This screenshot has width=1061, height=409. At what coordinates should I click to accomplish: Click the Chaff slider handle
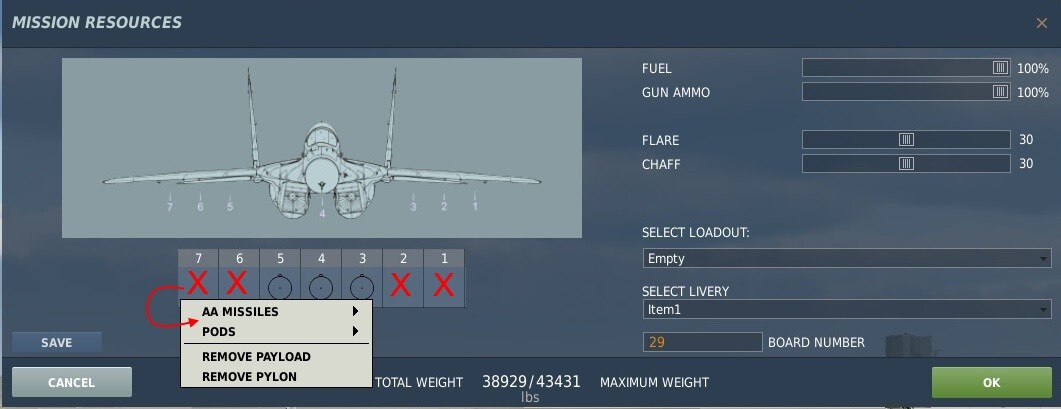point(906,164)
